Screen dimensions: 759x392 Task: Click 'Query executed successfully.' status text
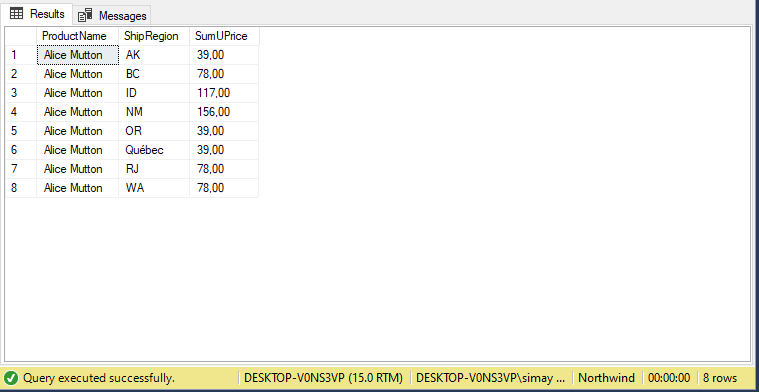coord(99,378)
